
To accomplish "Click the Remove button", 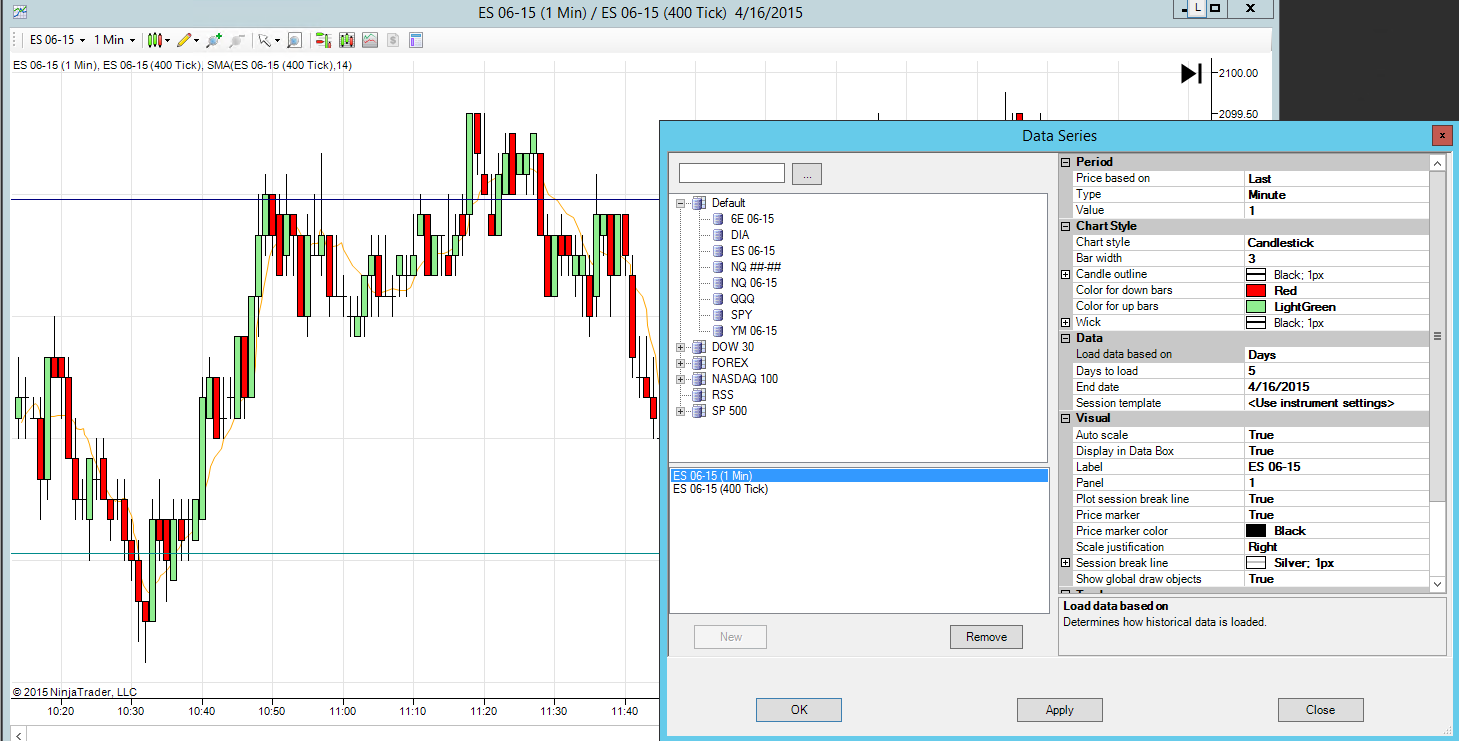I will pyautogui.click(x=987, y=637).
